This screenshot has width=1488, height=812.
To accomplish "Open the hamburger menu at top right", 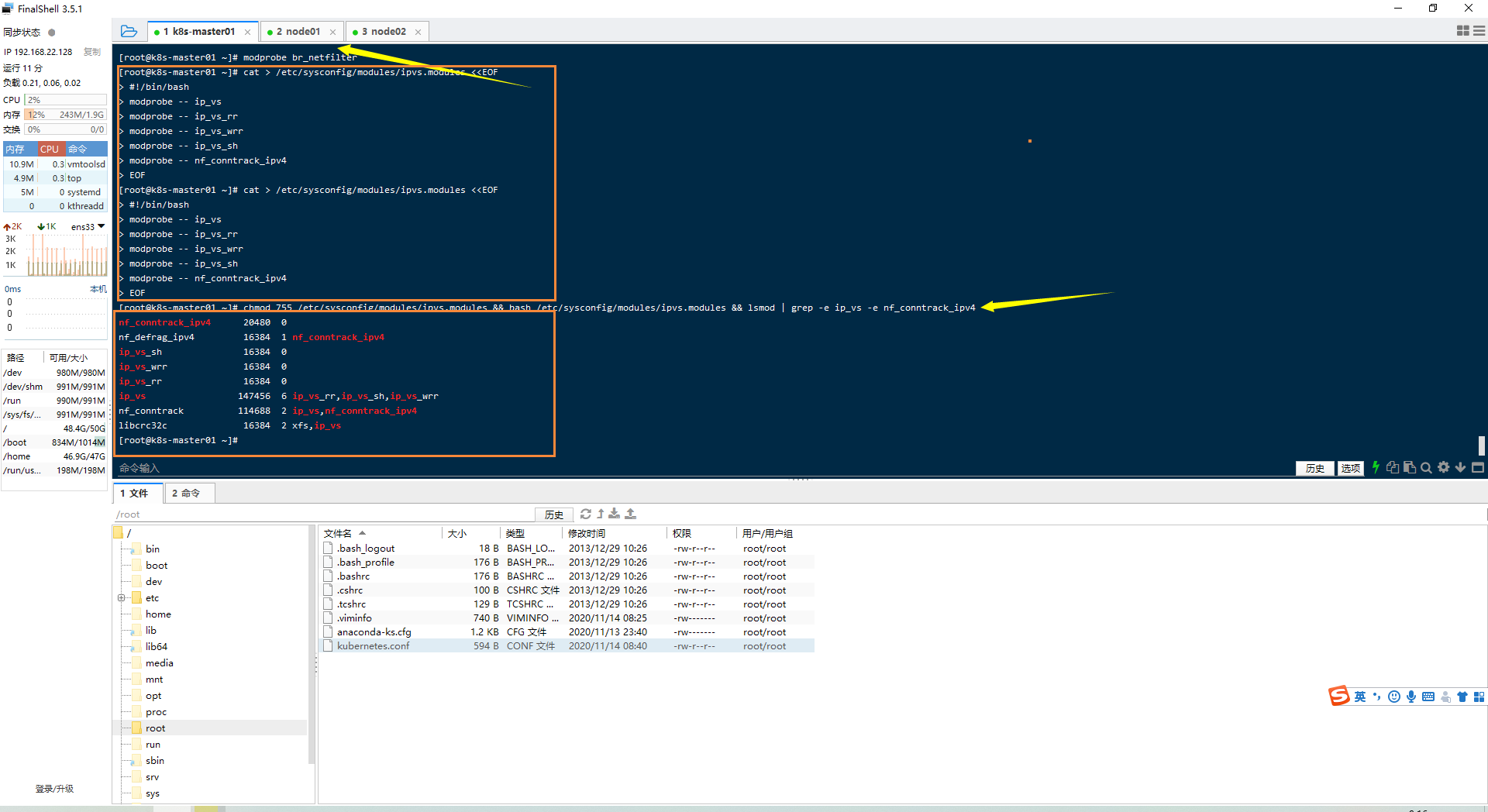I will [1479, 31].
